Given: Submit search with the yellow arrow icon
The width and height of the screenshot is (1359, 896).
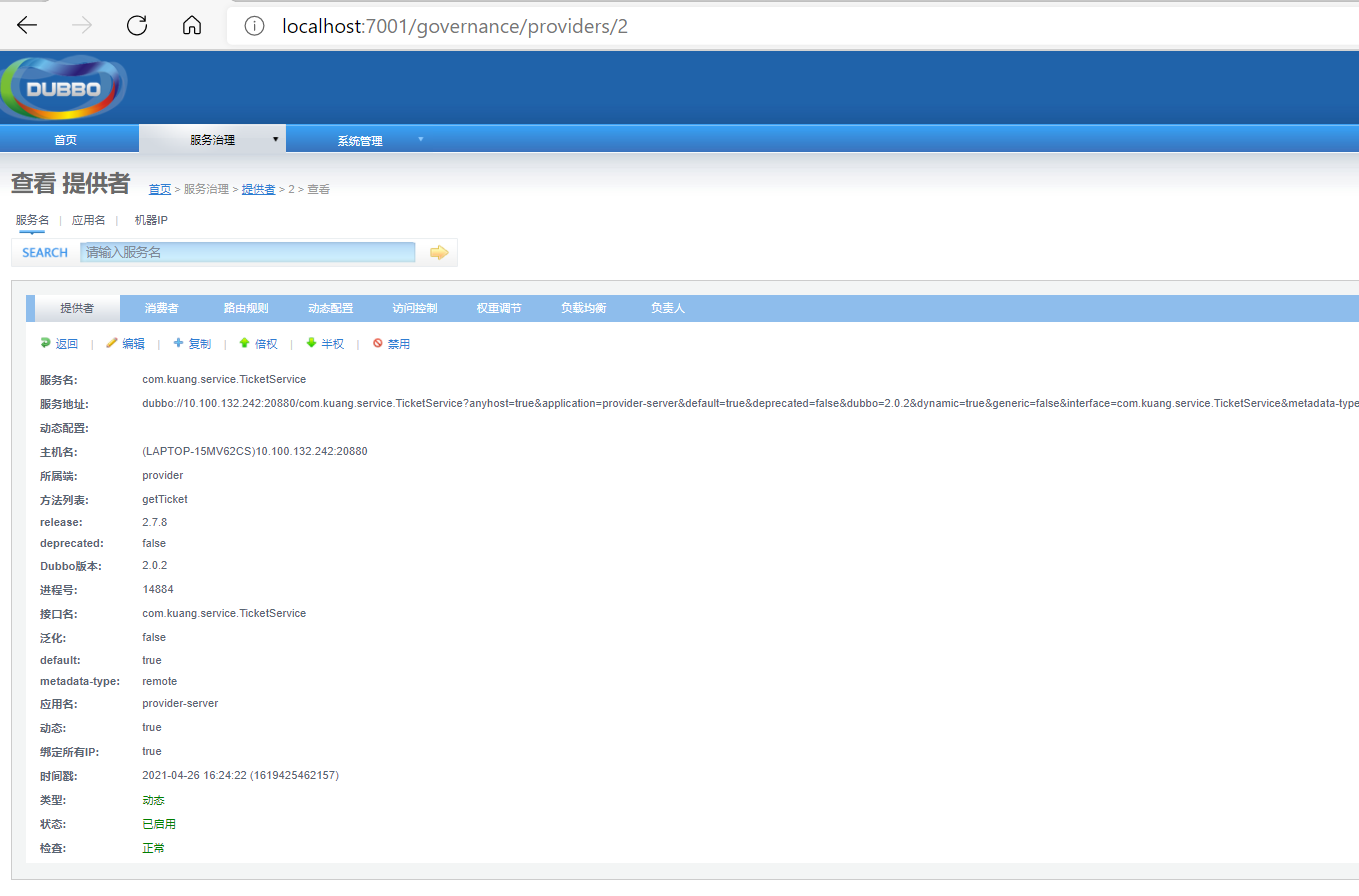Looking at the screenshot, I should coord(439,253).
